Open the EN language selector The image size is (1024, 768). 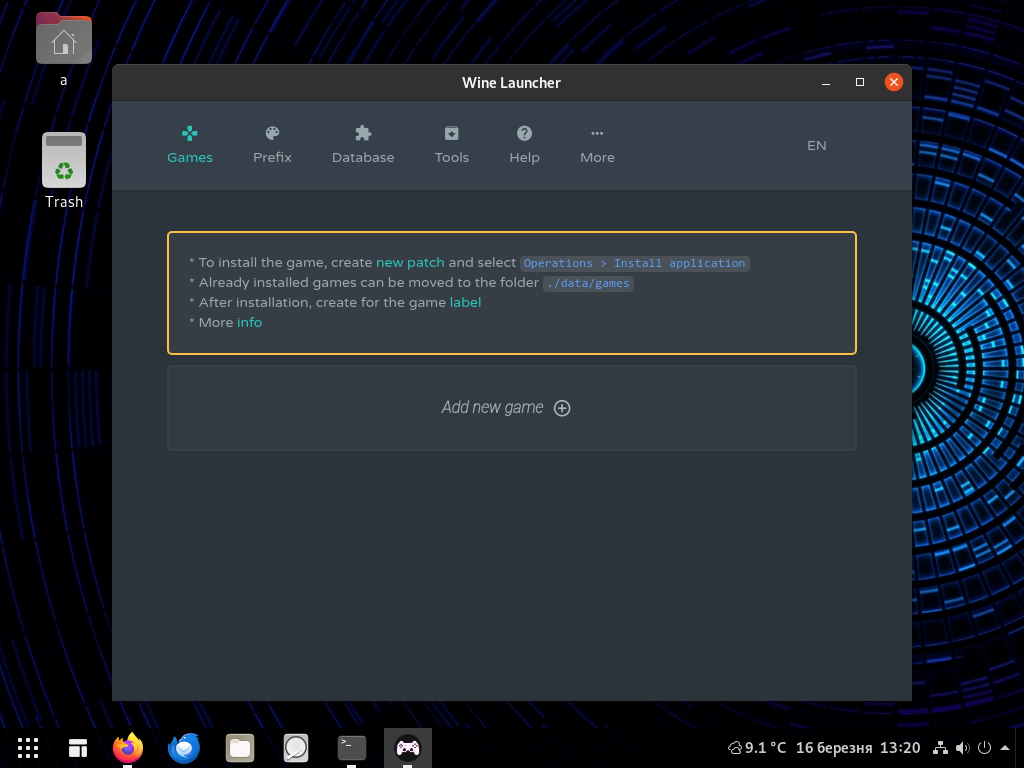[816, 145]
